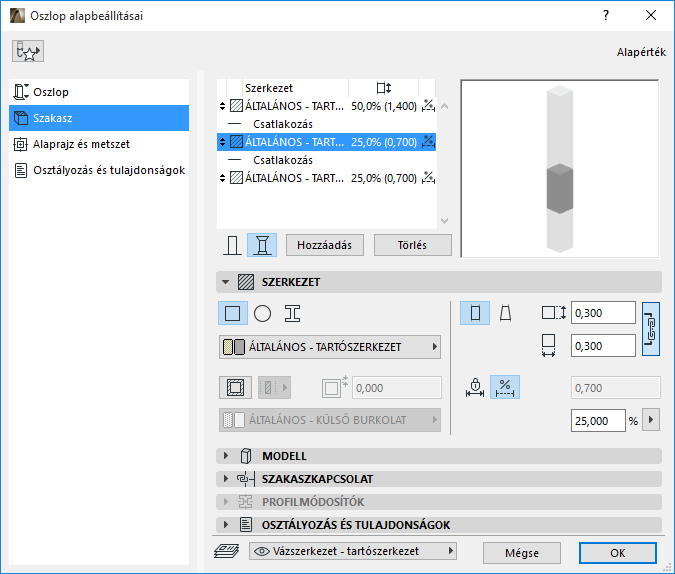Select uniform segment shape option
This screenshot has height=574, width=675.
point(475,313)
